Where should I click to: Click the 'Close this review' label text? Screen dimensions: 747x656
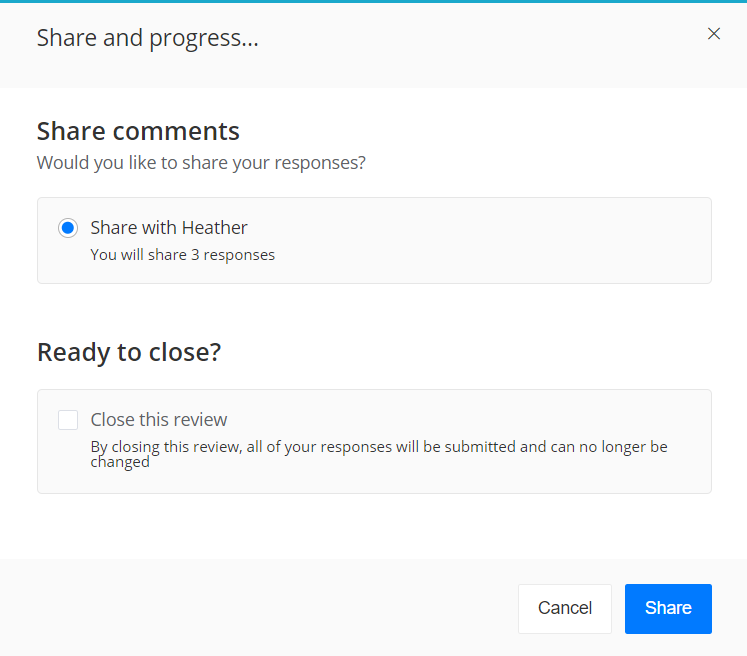pos(159,420)
